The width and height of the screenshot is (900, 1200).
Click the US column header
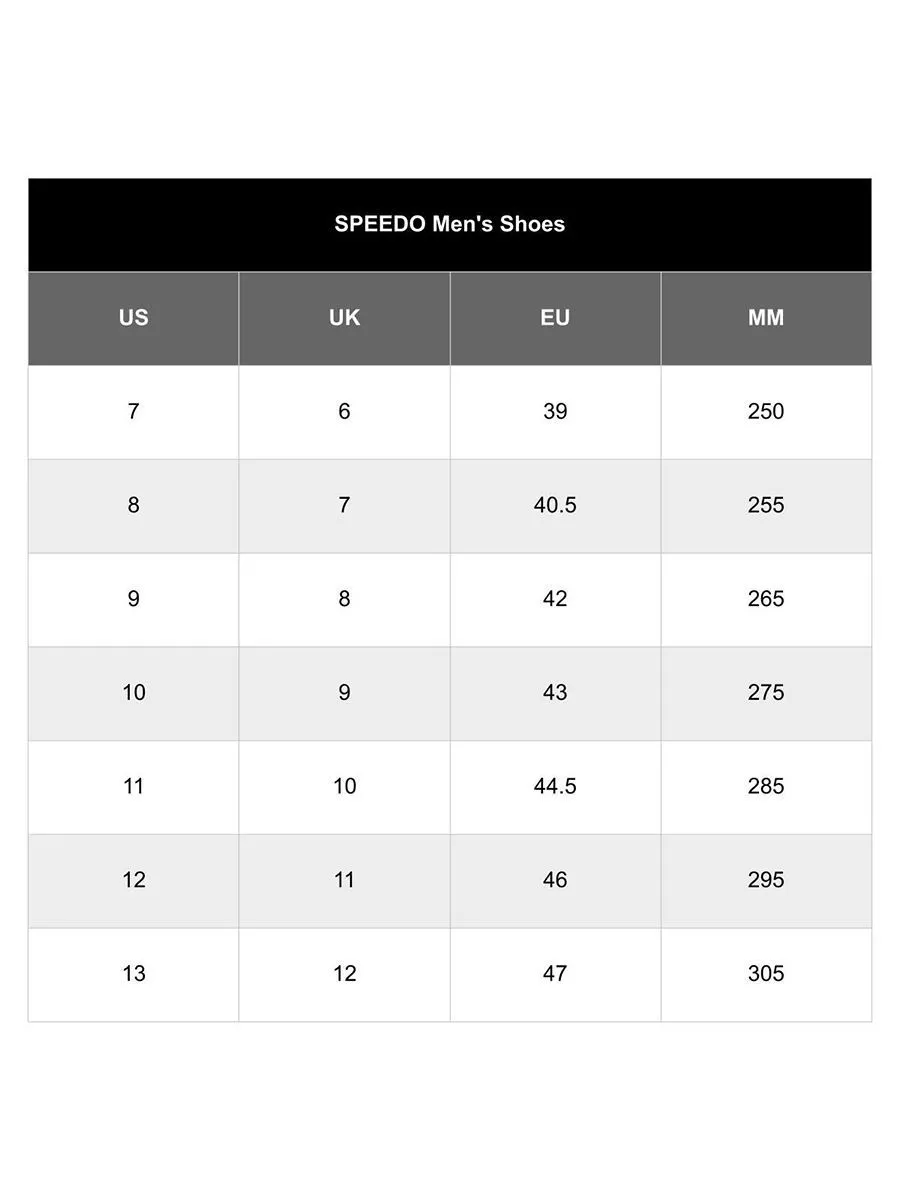tap(133, 318)
